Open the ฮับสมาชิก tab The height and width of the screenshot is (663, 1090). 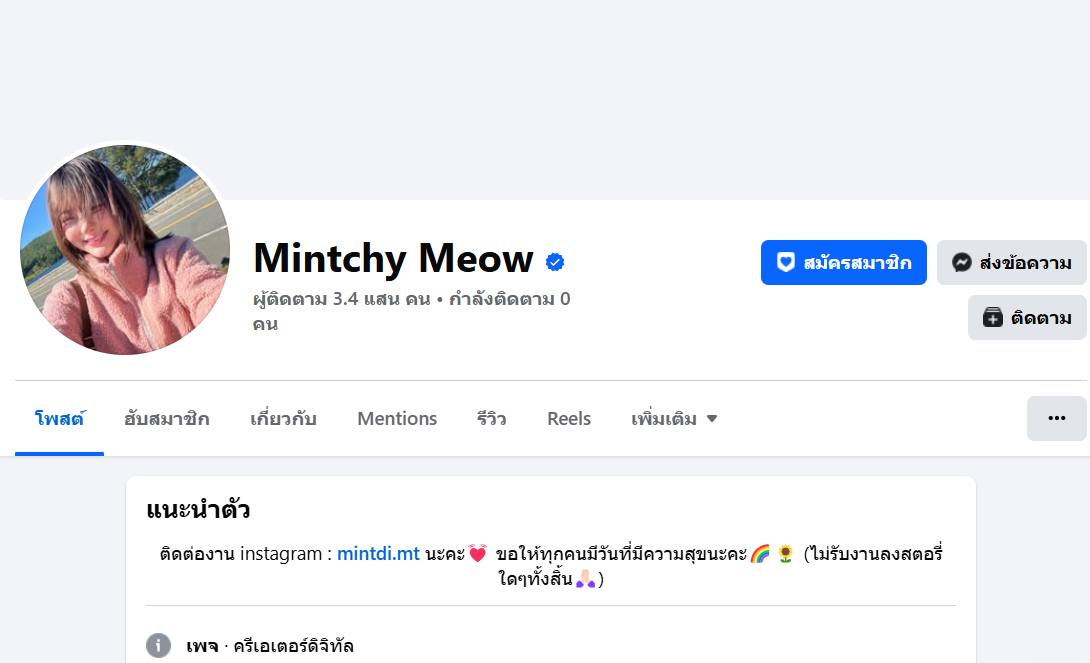(166, 418)
